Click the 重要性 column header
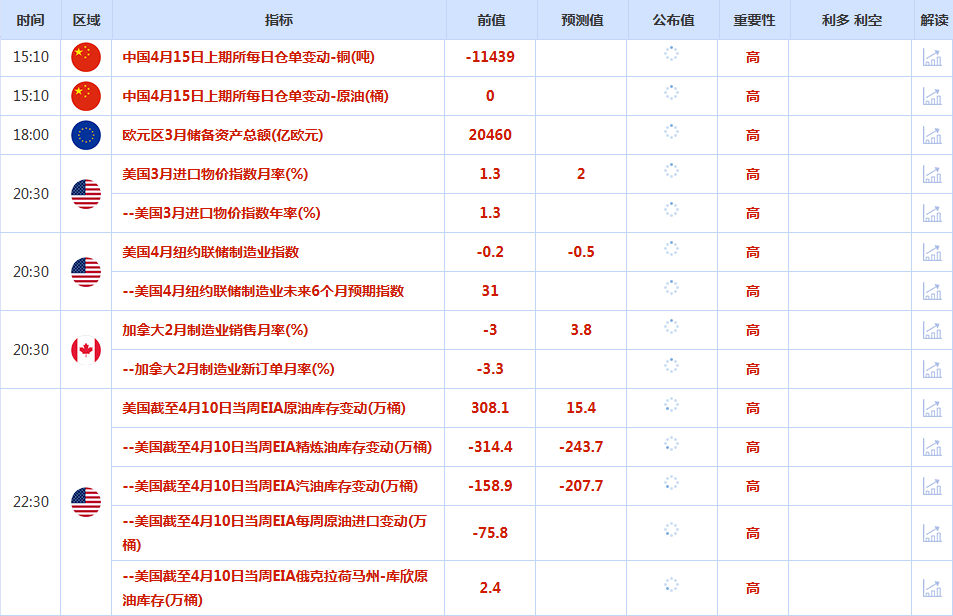Screen dimensions: 953x616 pos(753,20)
